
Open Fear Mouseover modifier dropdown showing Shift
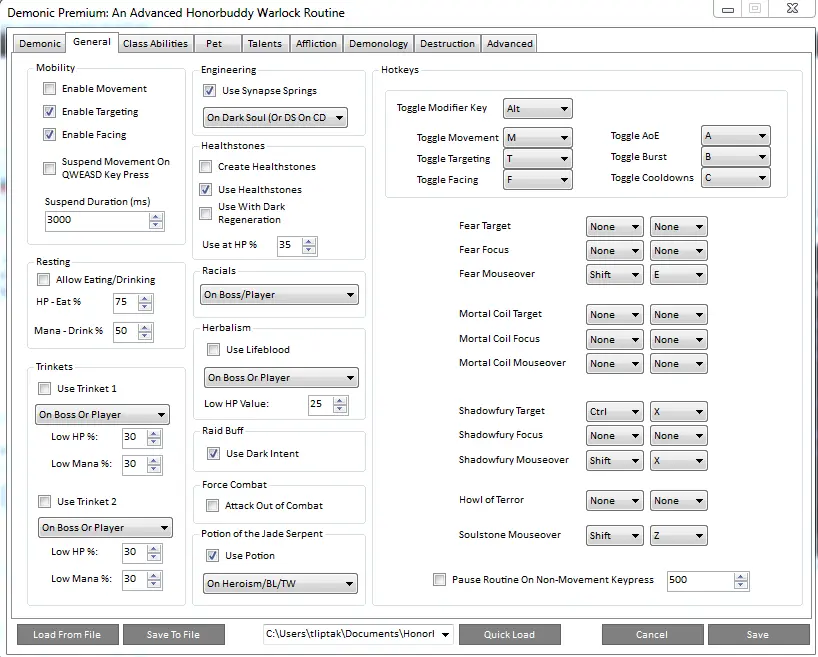(x=615, y=274)
